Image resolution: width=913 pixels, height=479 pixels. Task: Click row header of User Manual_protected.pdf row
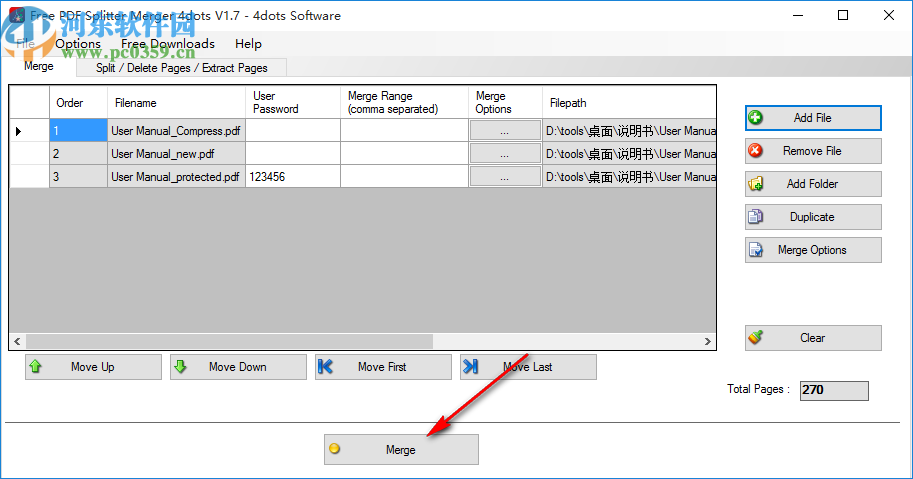[30, 176]
